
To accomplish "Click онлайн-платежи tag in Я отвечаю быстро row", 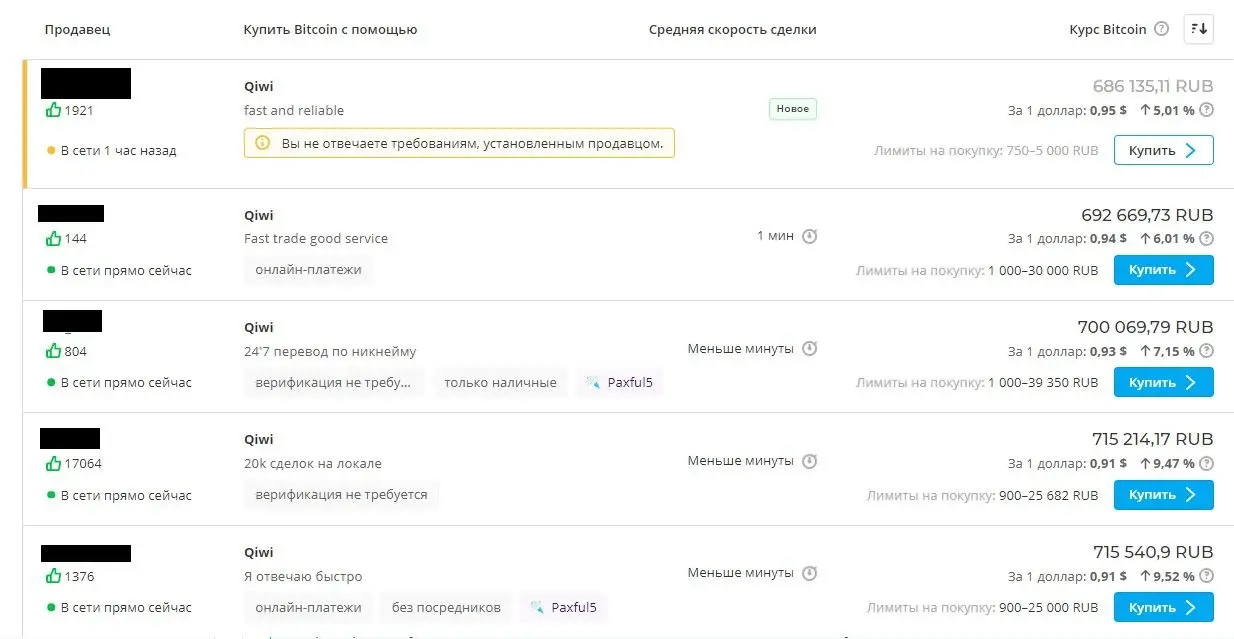I will click(x=308, y=607).
